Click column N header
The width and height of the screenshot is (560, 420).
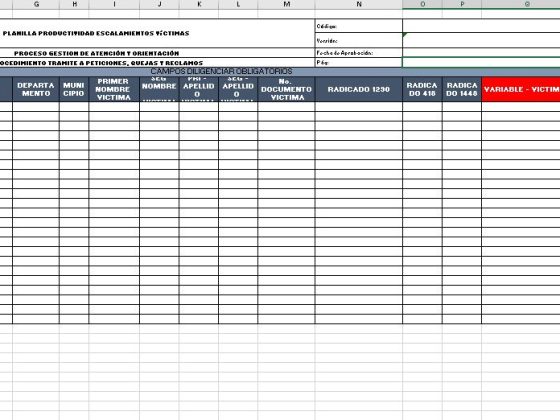(x=359, y=4)
